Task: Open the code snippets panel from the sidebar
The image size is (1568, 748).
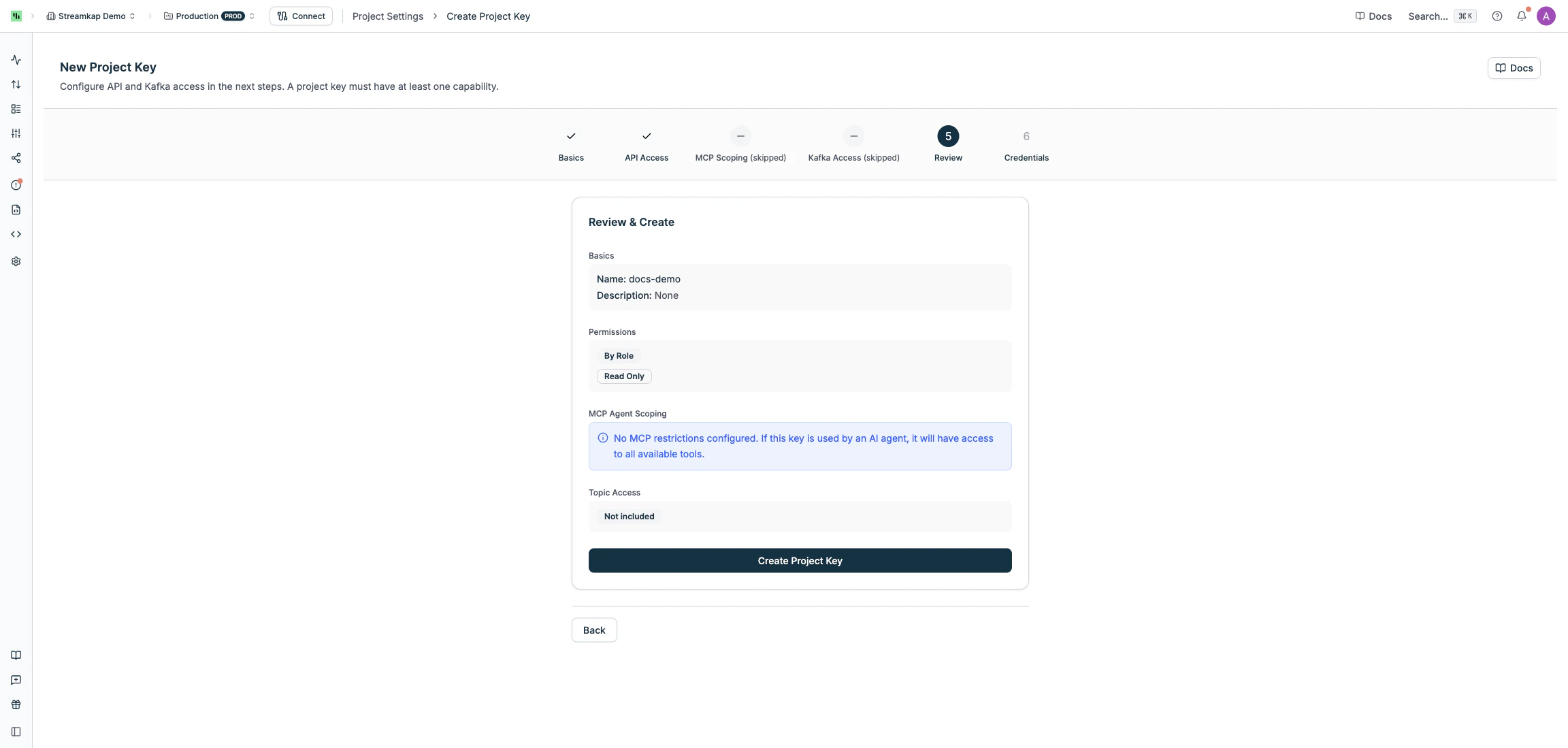Action: point(16,233)
